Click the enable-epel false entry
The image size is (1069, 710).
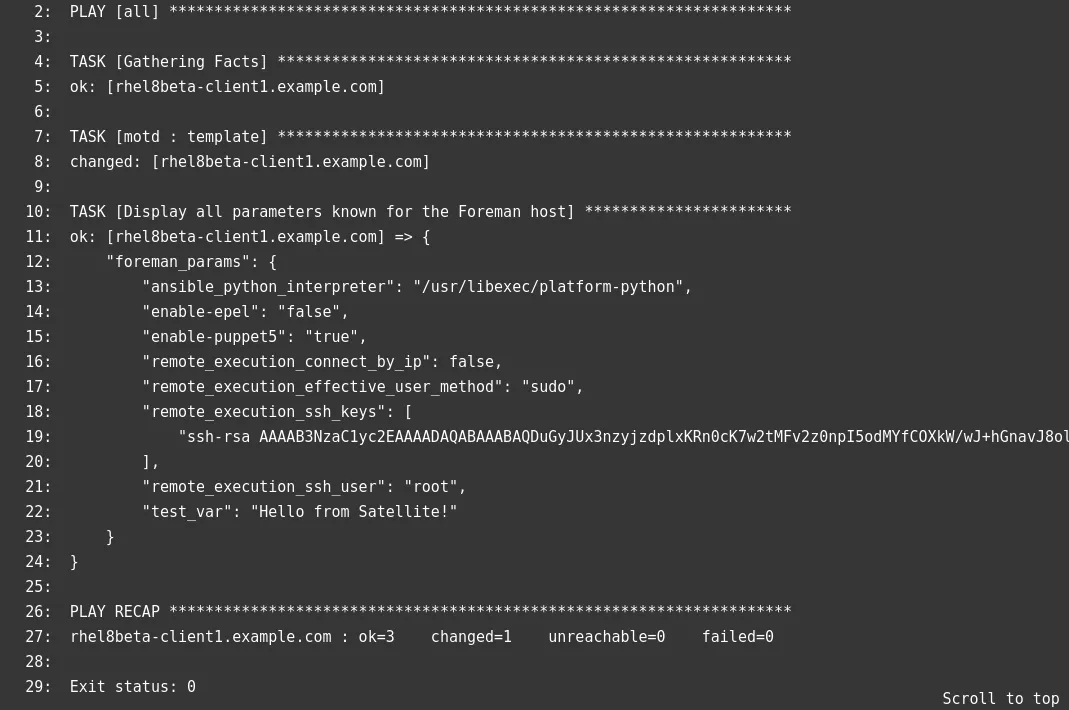click(x=245, y=312)
